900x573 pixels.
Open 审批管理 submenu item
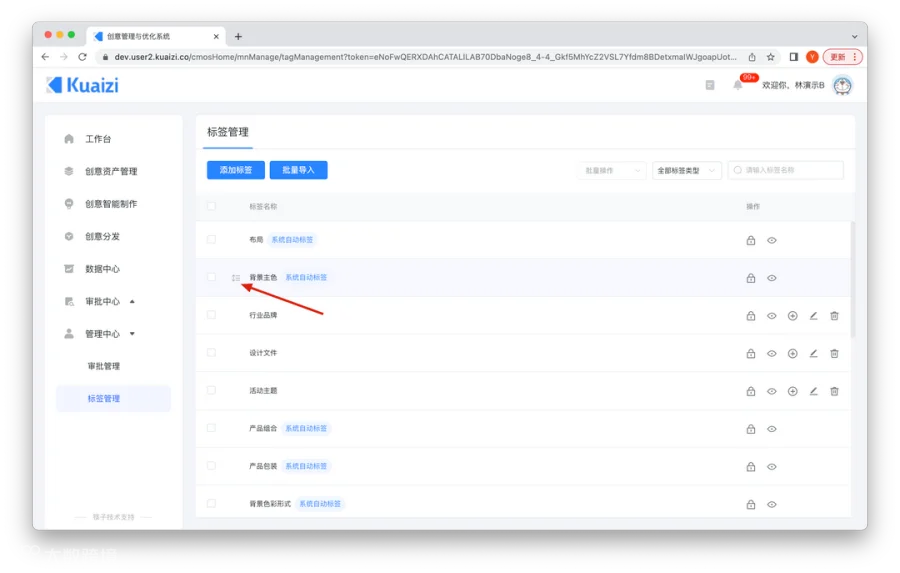[104, 366]
